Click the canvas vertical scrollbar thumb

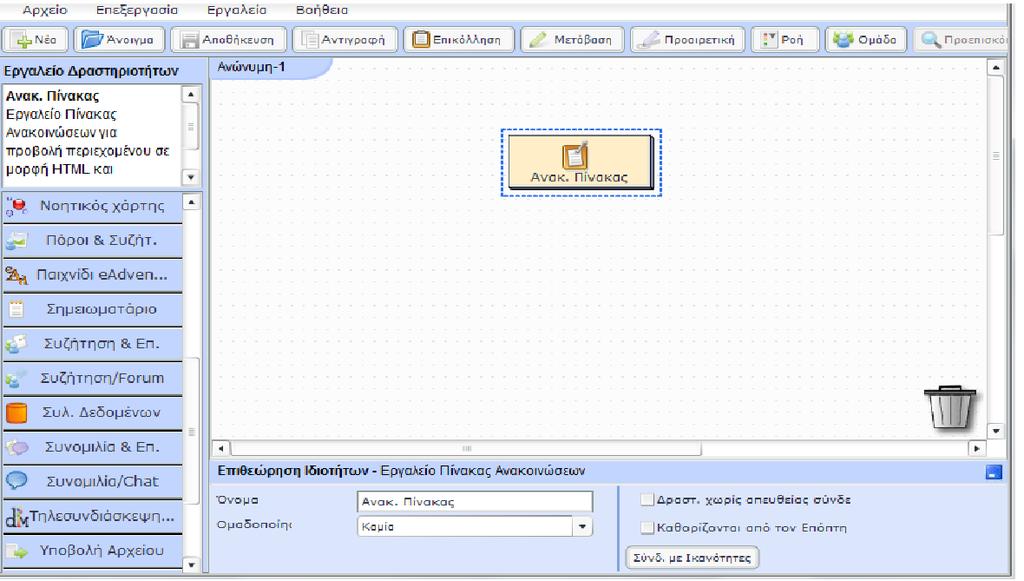[x=996, y=156]
